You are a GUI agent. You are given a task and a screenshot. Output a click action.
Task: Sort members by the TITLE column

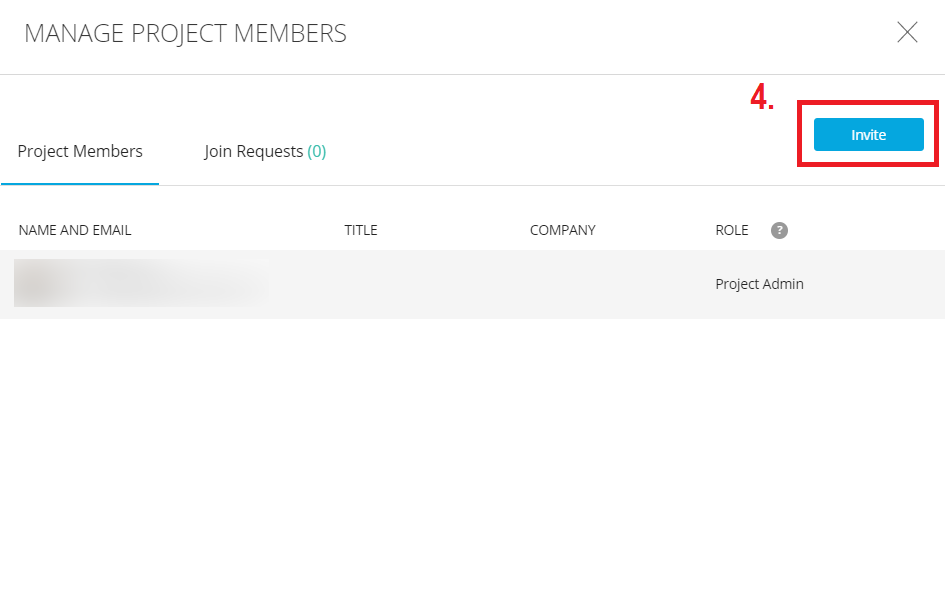tap(360, 230)
